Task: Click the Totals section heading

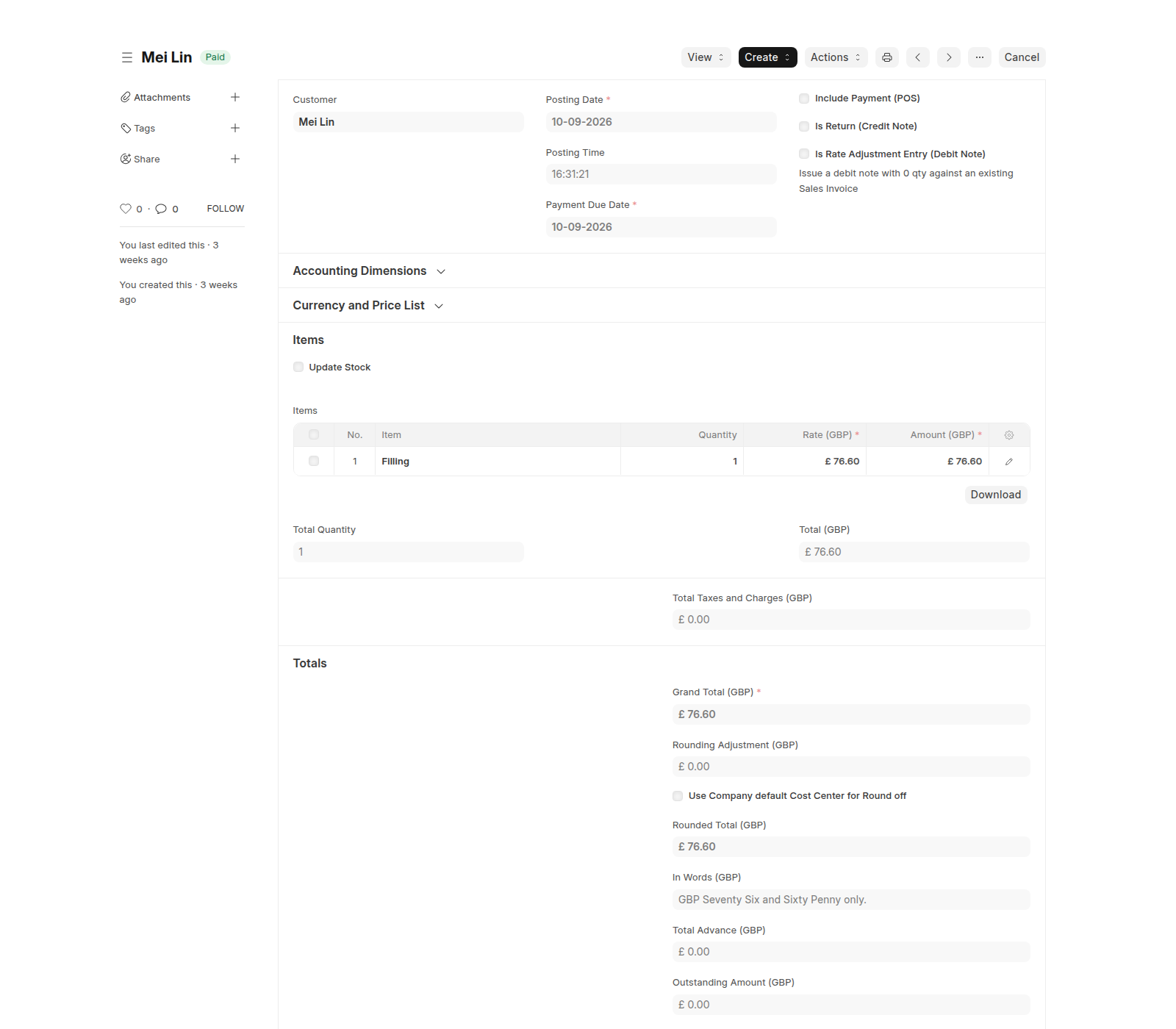Action: pyautogui.click(x=310, y=664)
